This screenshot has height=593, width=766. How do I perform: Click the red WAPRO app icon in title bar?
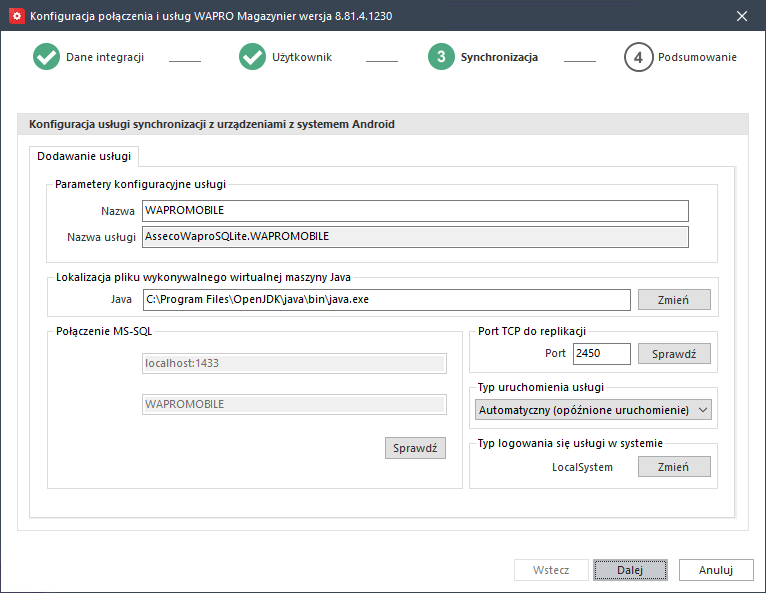point(17,16)
